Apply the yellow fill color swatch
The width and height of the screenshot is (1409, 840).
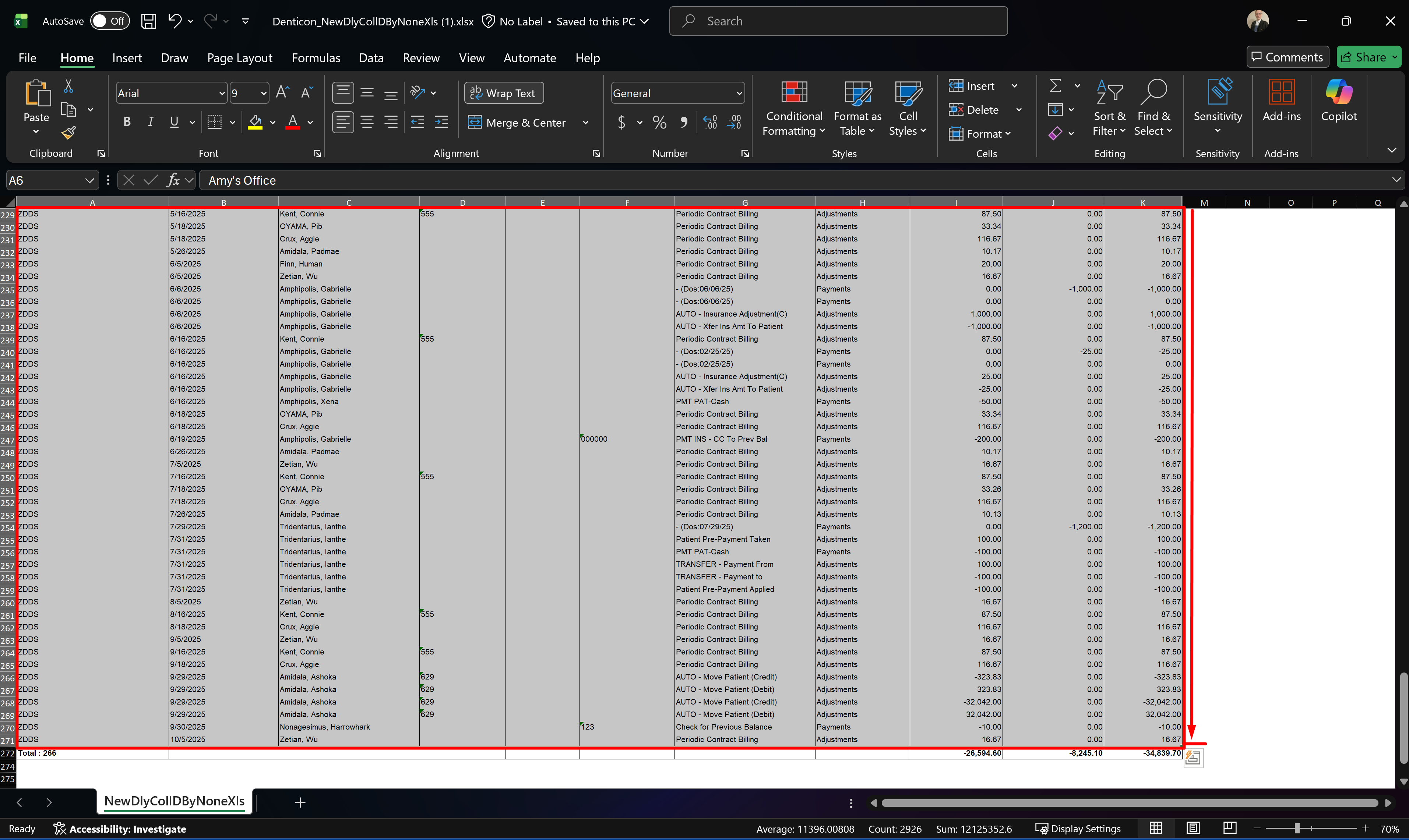(255, 122)
